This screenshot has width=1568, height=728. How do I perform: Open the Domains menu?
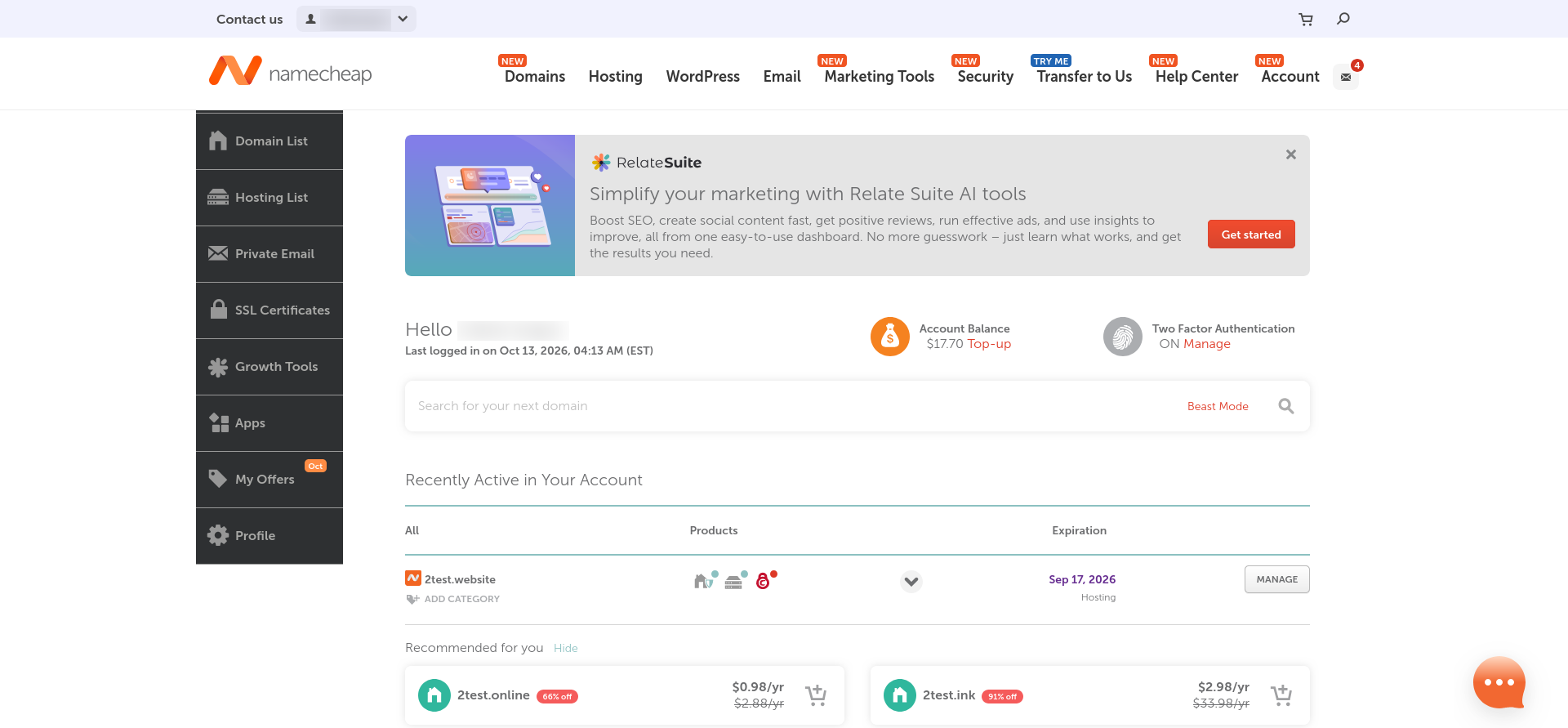(535, 76)
